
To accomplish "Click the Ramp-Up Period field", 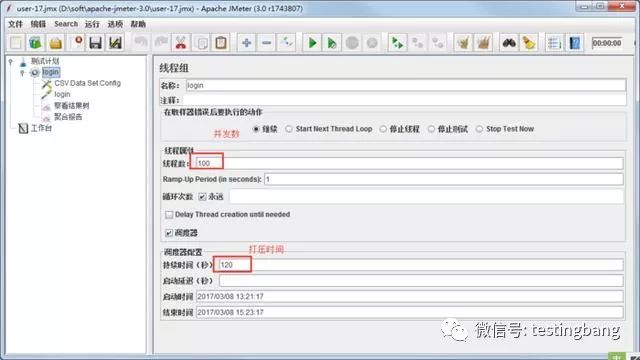I will coord(444,179).
